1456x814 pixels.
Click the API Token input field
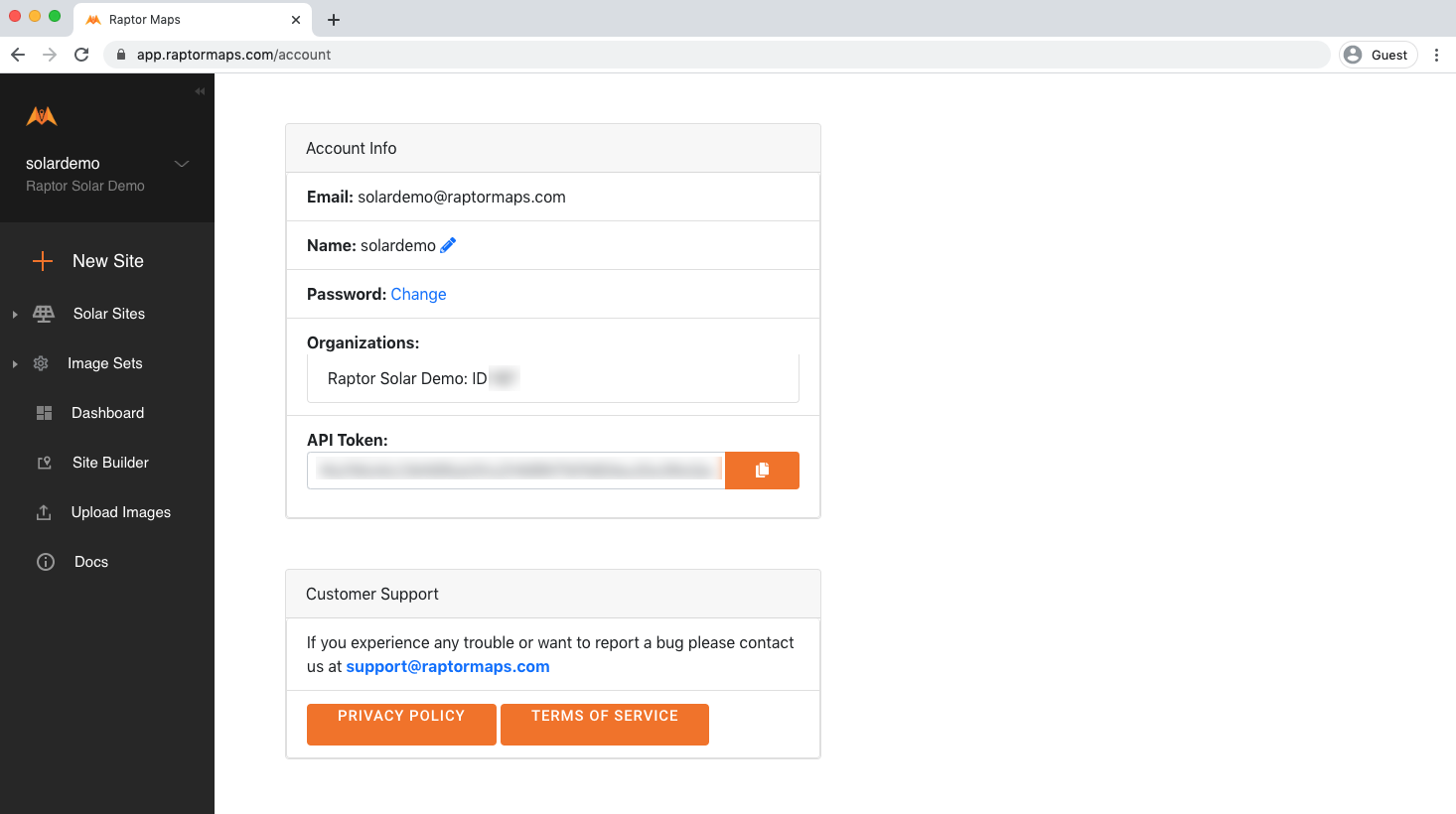coord(516,471)
